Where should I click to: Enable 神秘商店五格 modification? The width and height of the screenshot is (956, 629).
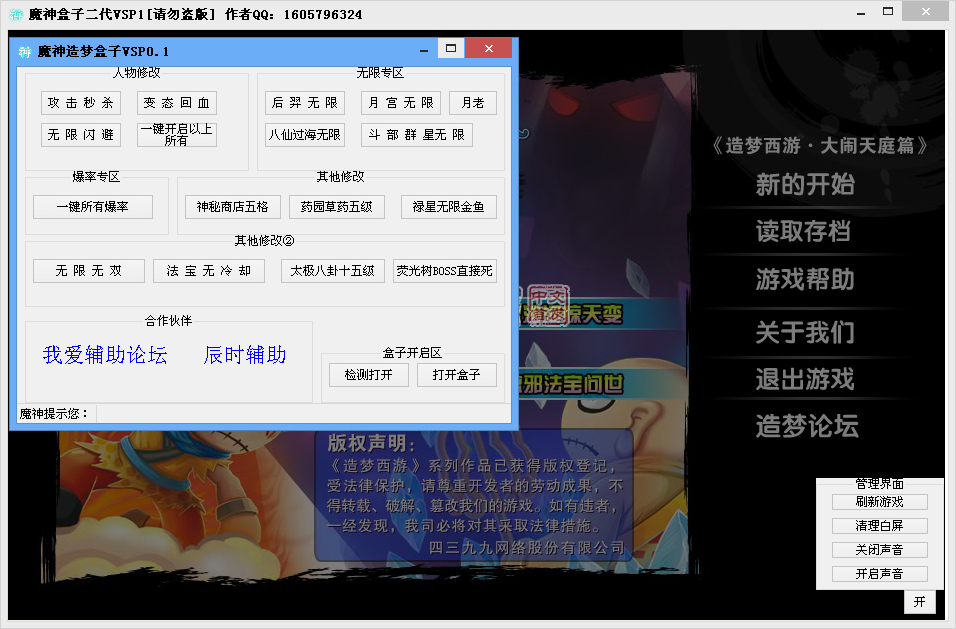(232, 207)
